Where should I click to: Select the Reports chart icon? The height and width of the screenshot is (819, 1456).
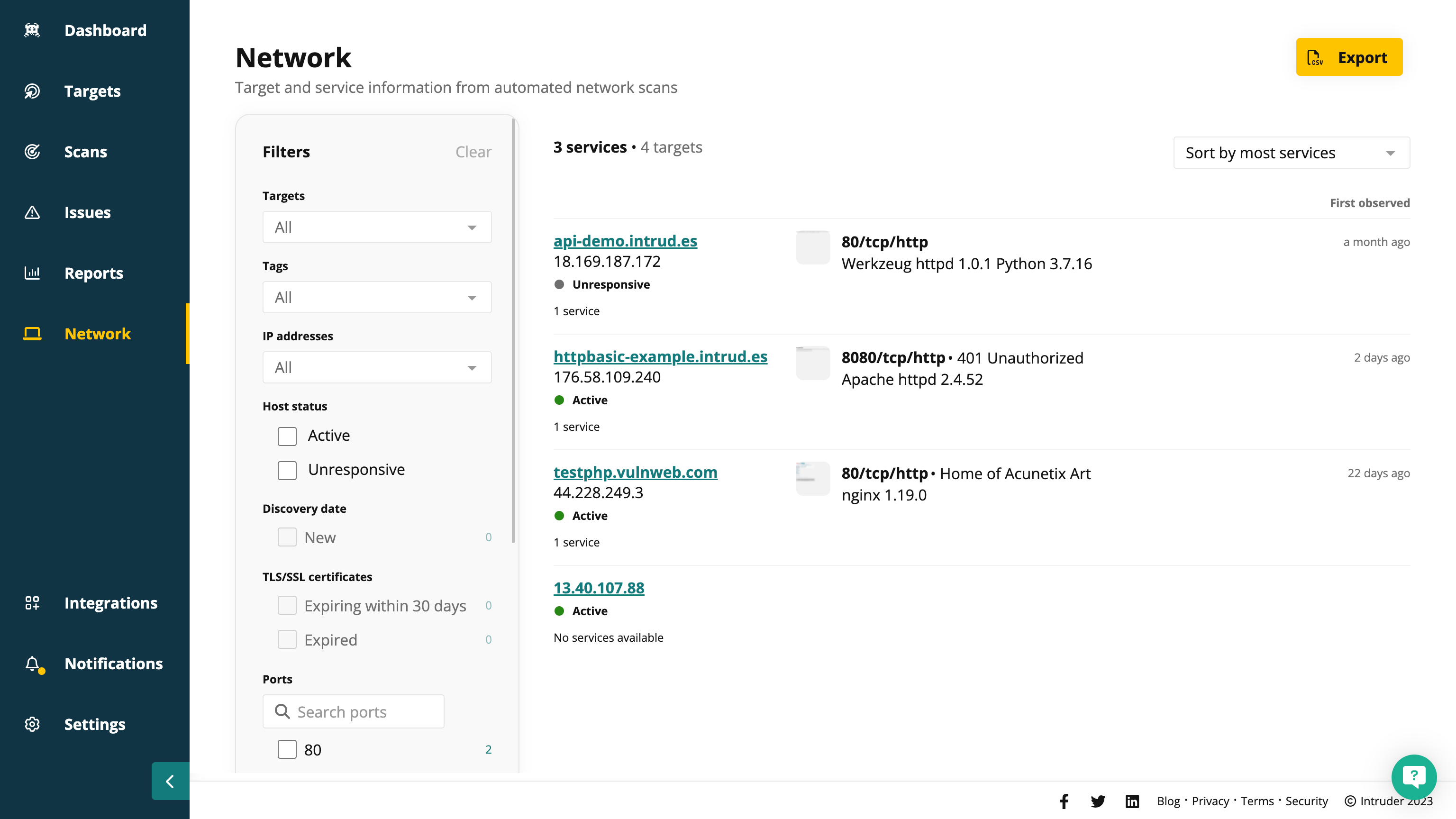[33, 273]
